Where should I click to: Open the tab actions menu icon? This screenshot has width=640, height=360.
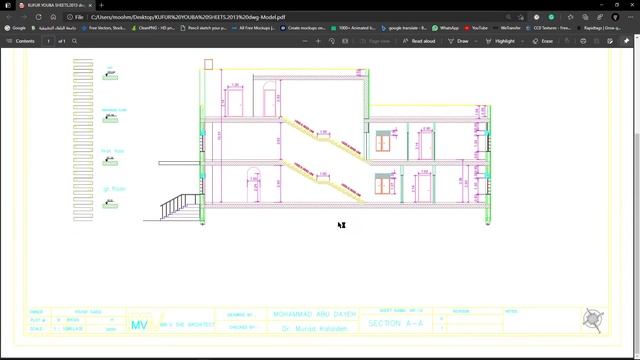tap(8, 5)
